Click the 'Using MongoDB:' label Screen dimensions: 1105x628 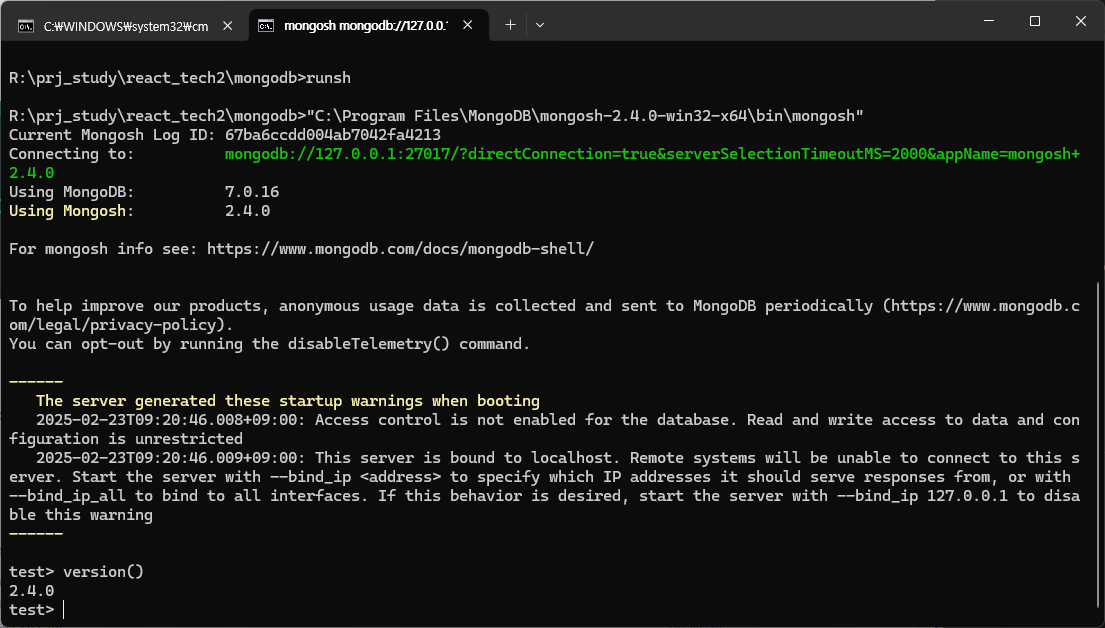tap(71, 192)
